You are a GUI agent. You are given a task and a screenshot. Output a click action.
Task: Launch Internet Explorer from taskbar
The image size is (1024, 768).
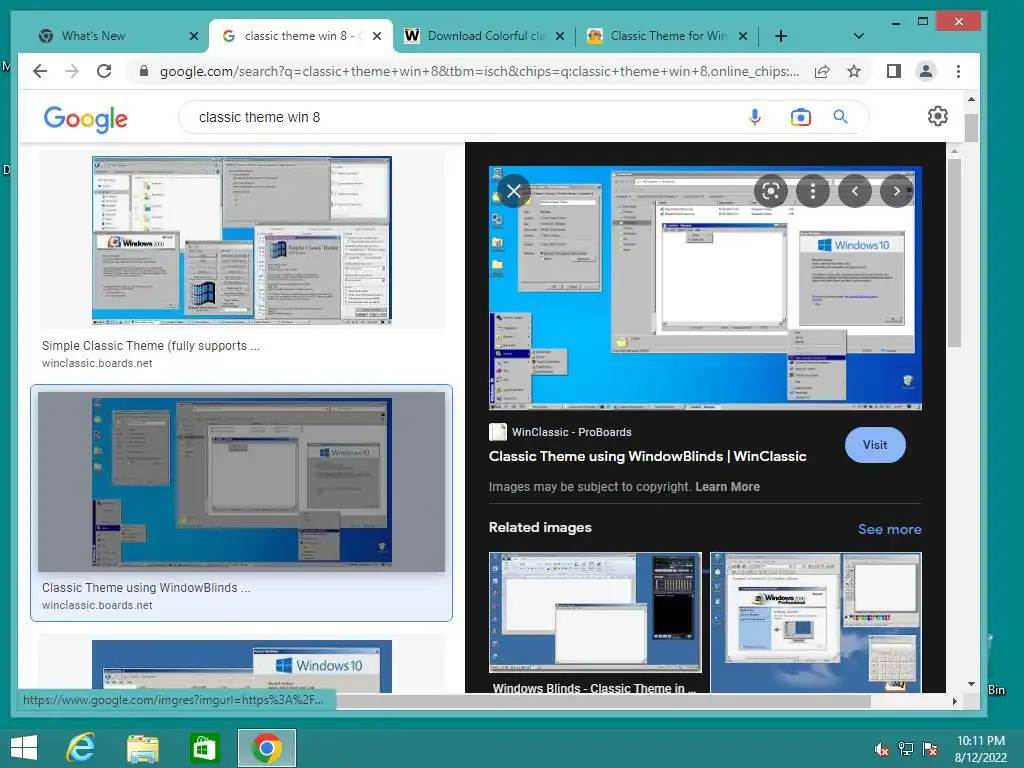pyautogui.click(x=81, y=748)
